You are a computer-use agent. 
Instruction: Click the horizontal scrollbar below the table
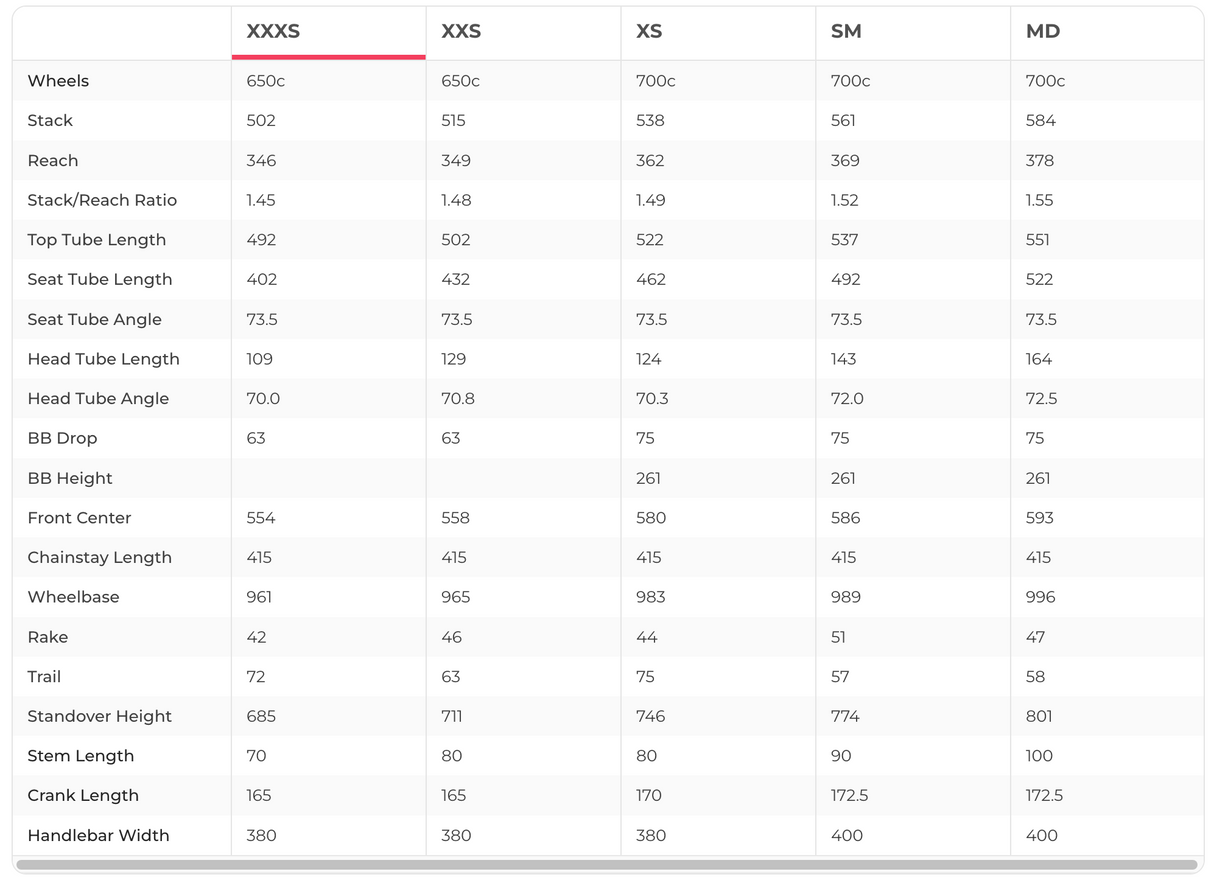[607, 865]
